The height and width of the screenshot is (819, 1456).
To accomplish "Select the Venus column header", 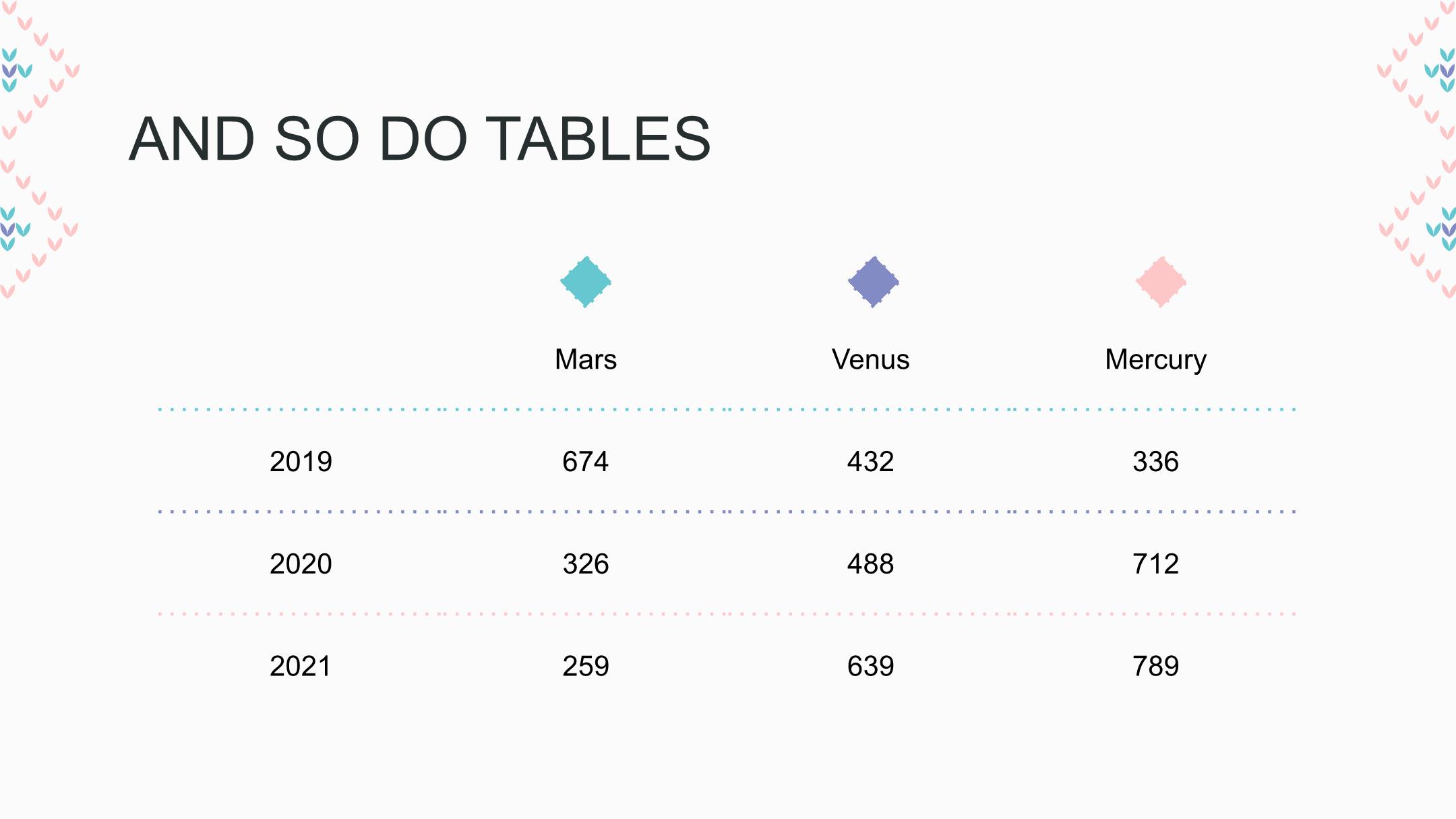I will point(871,359).
